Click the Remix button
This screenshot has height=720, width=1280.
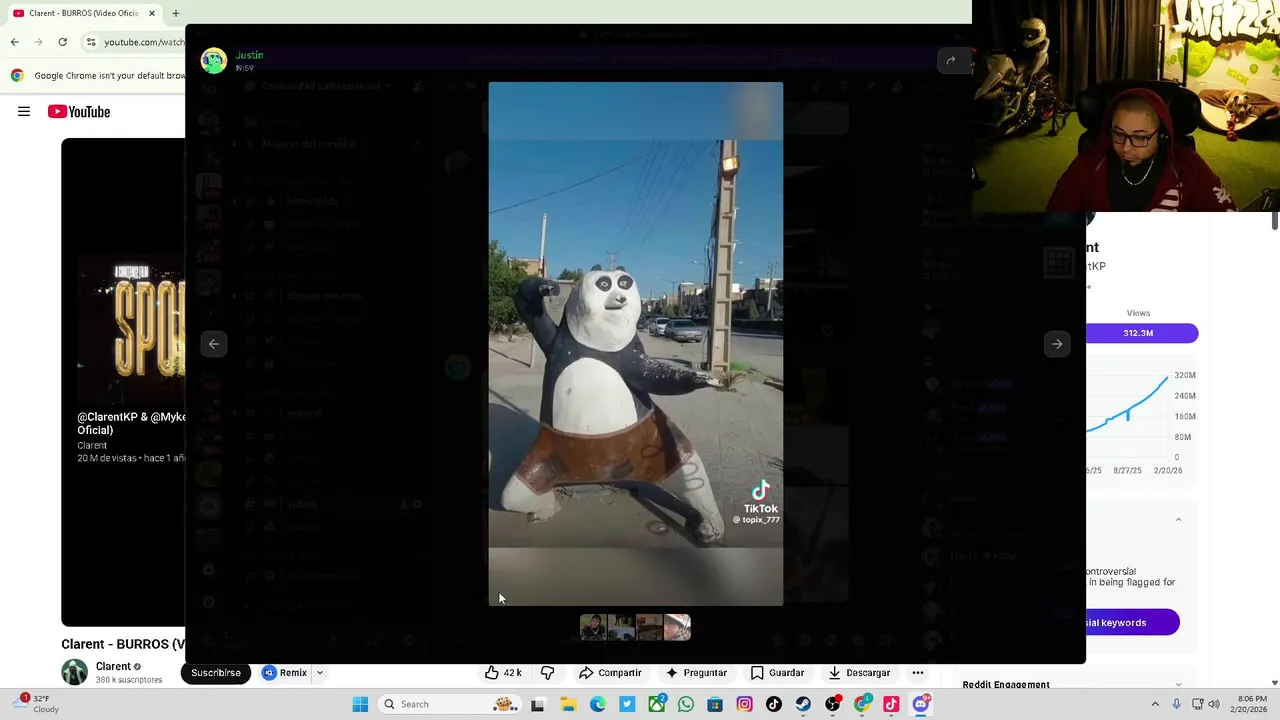[x=285, y=673]
